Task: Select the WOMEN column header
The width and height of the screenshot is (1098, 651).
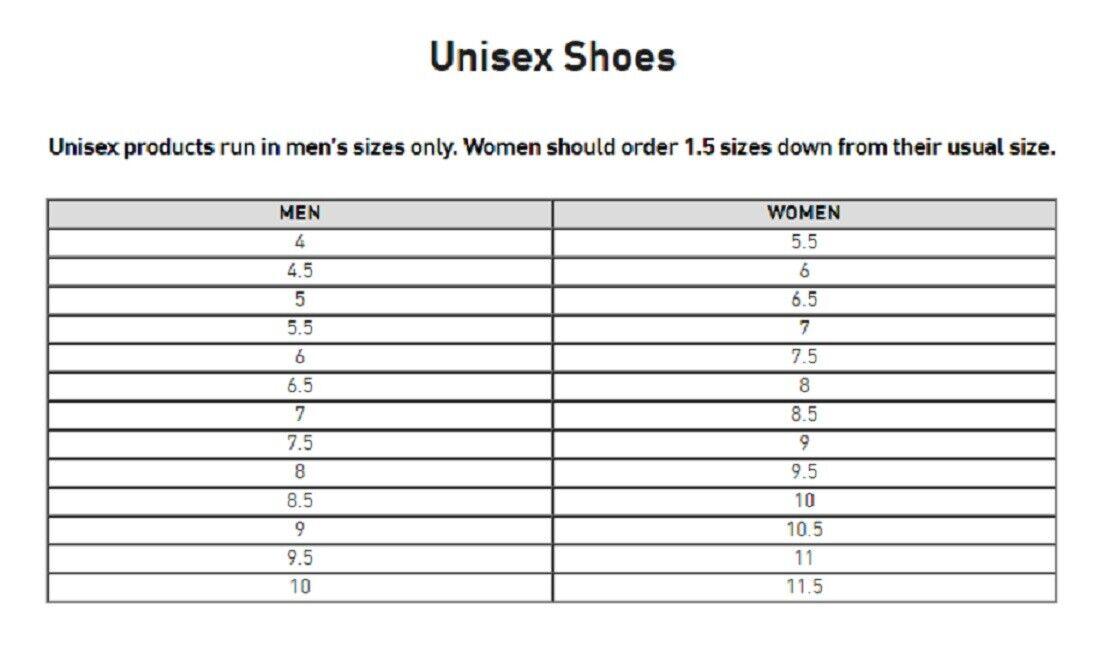Action: coord(804,213)
